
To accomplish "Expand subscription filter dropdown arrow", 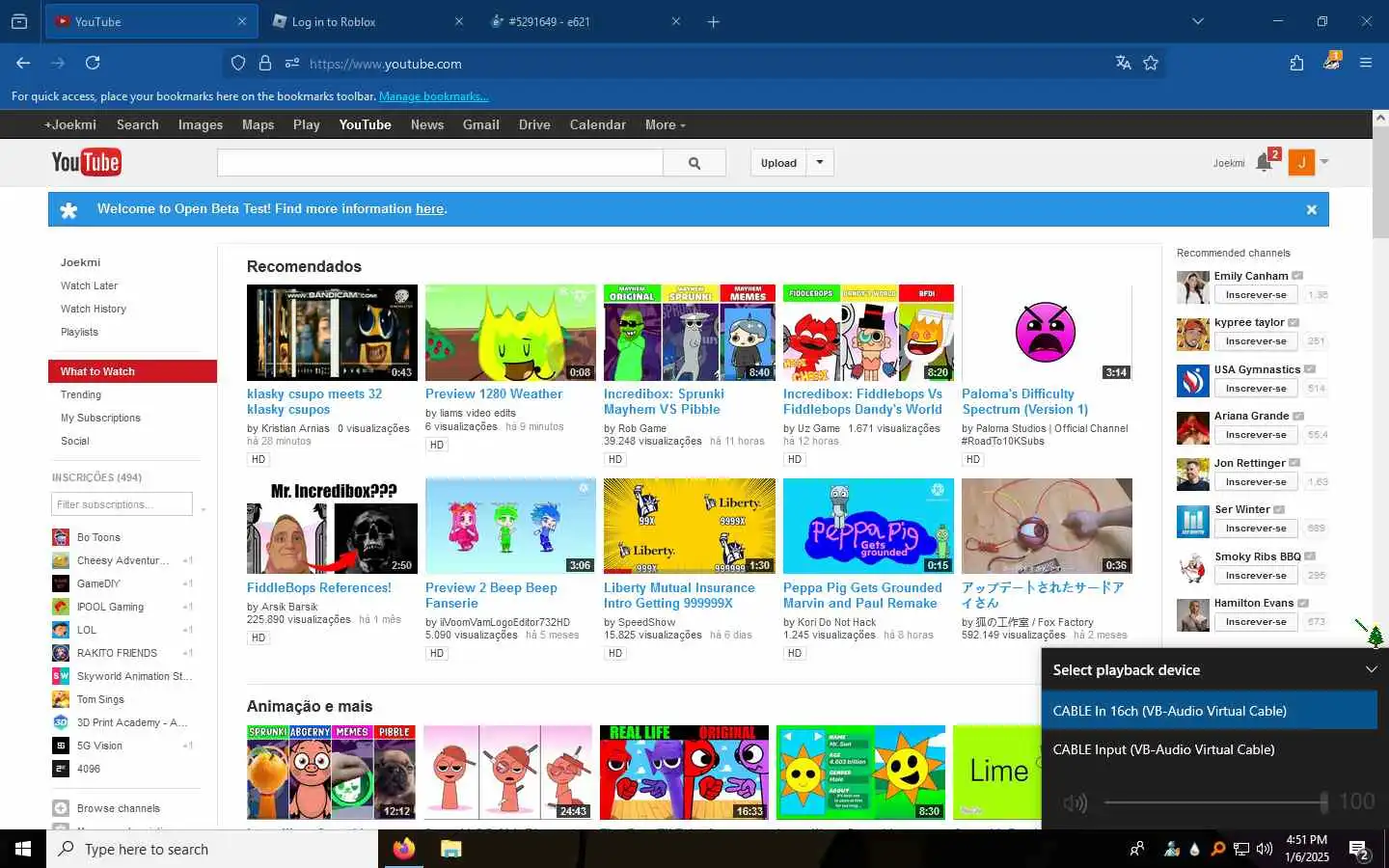I will click(204, 507).
